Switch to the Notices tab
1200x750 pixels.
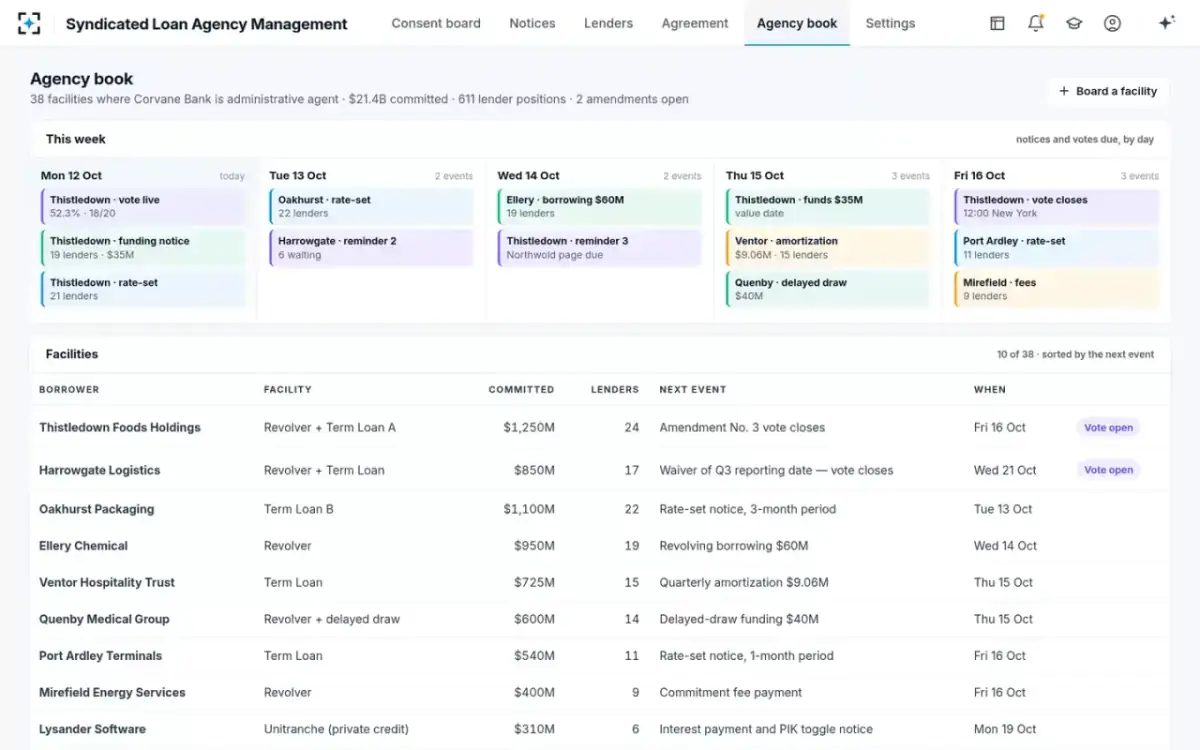532,23
